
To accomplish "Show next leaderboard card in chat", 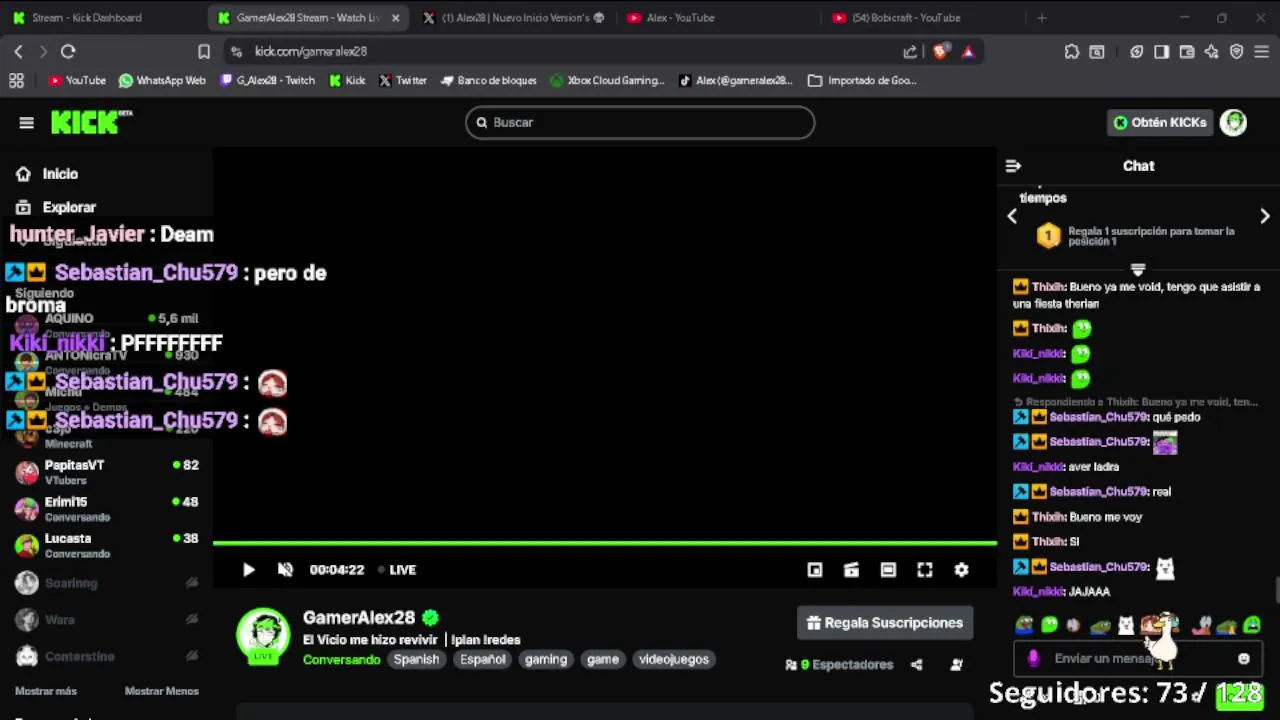I will tap(1264, 216).
